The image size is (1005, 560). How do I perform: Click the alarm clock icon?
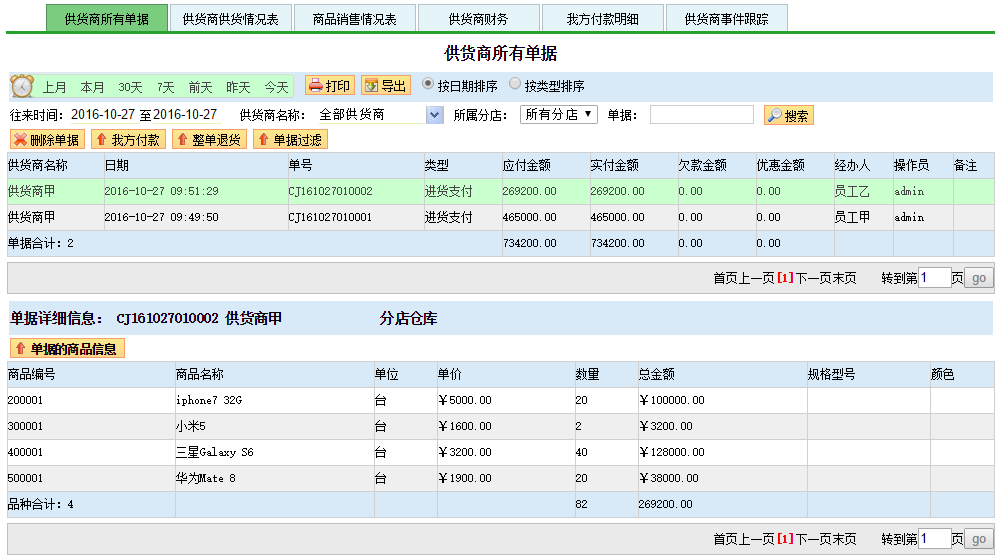tap(22, 87)
